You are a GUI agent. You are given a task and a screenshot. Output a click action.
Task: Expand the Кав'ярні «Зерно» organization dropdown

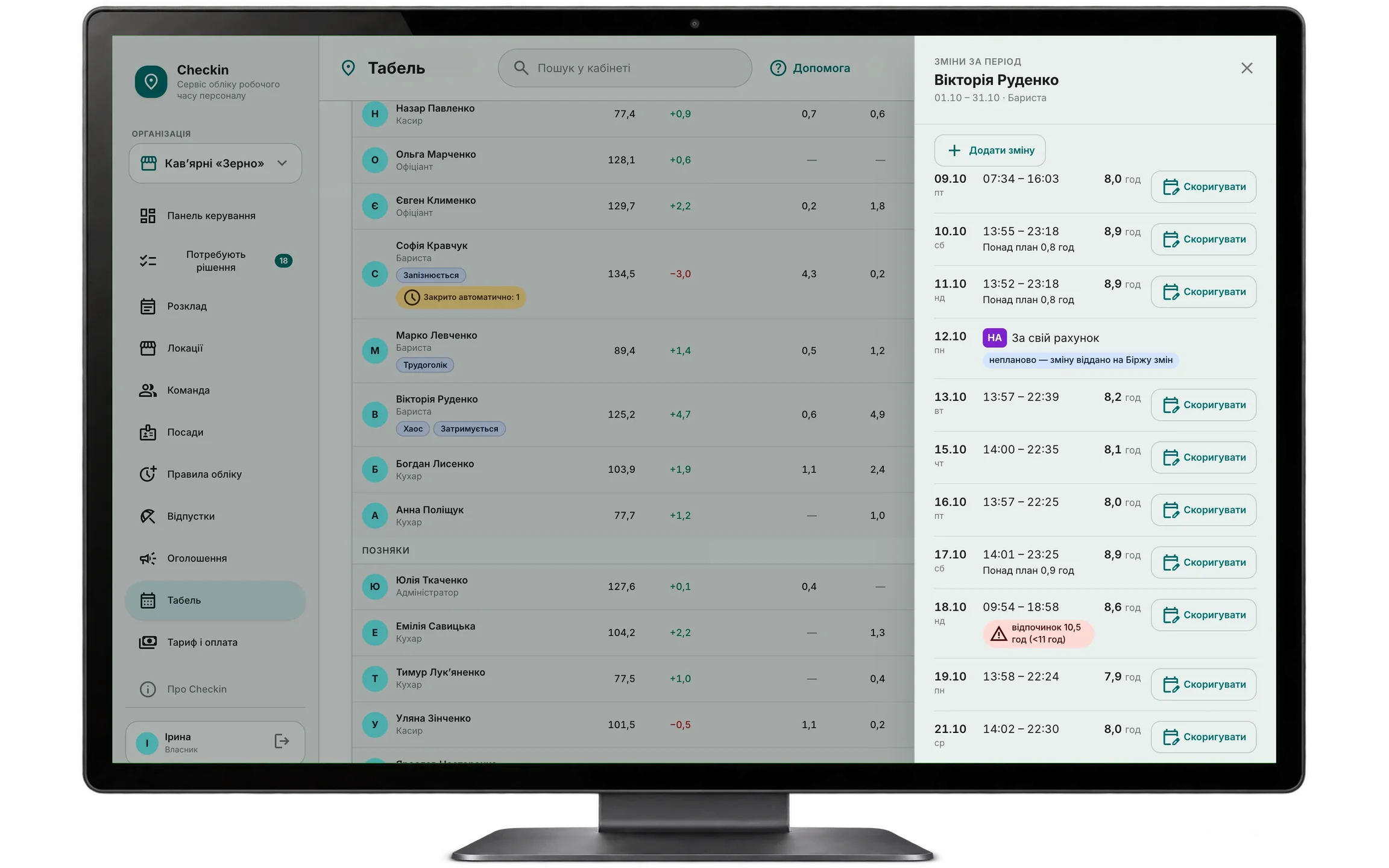[x=215, y=163]
